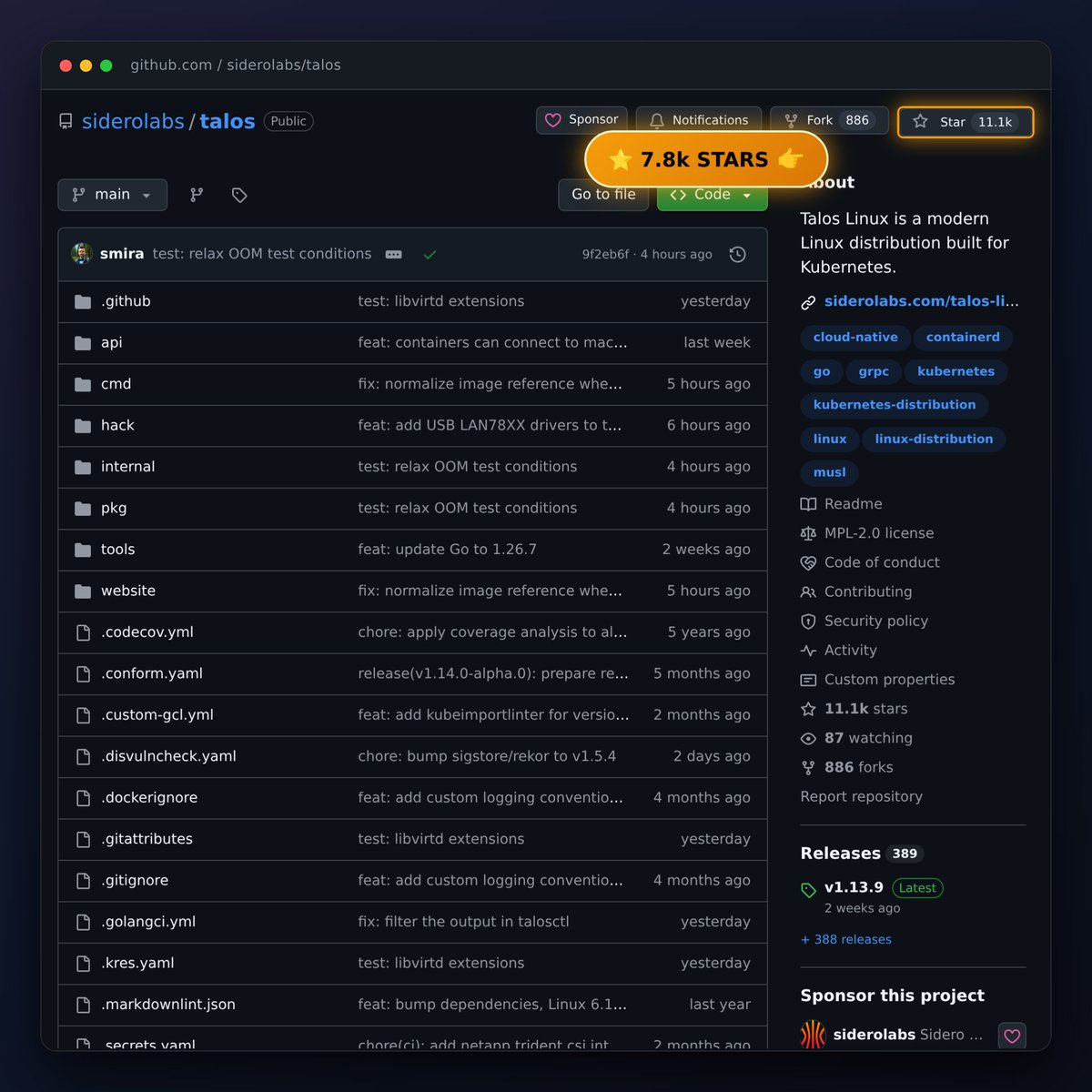
Task: Open the Notifications button
Action: (699, 120)
